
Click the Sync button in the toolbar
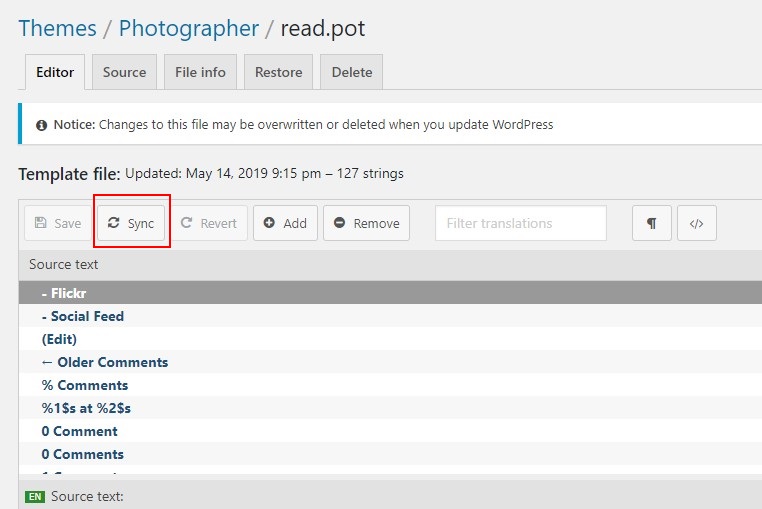pyautogui.click(x=131, y=223)
